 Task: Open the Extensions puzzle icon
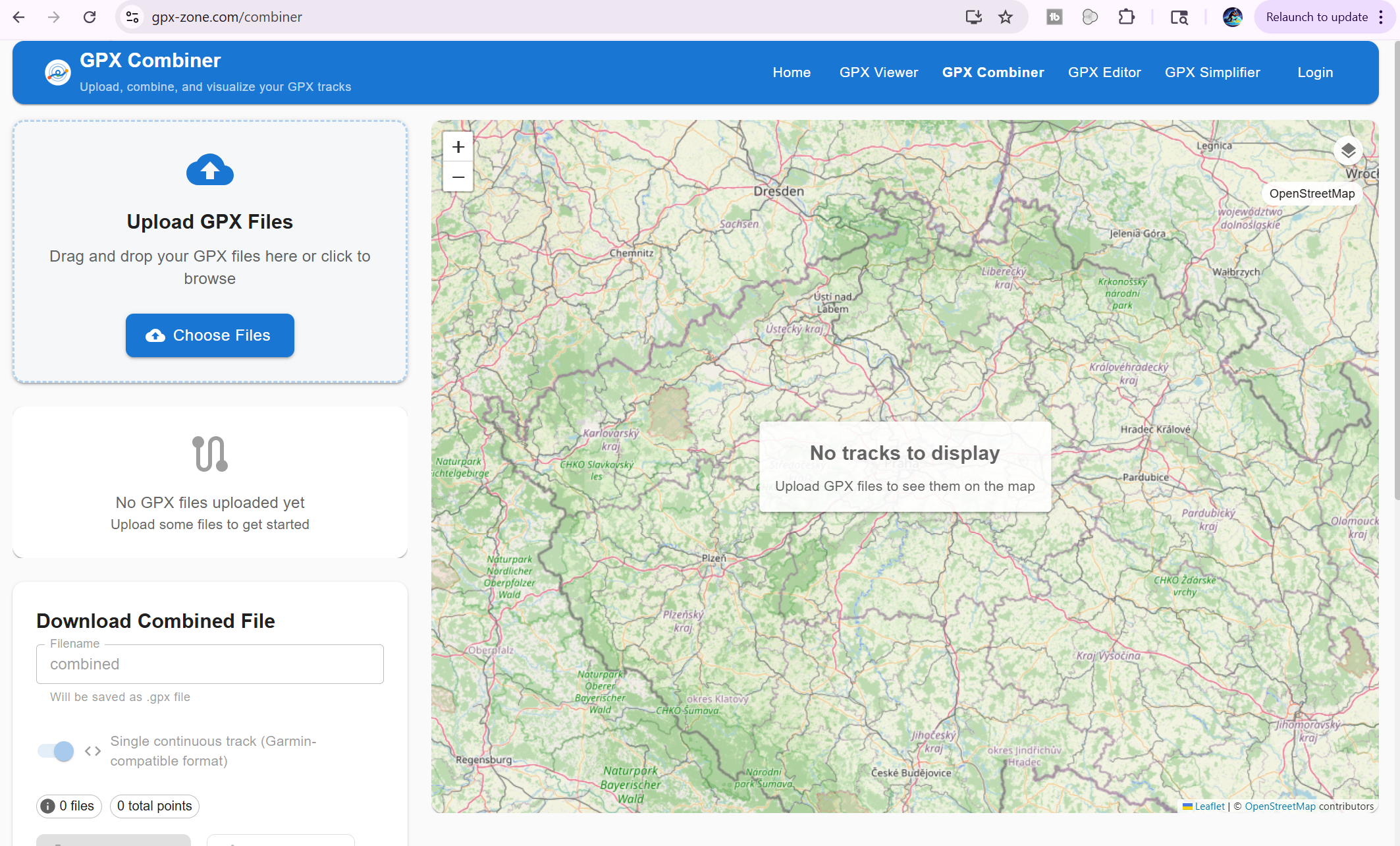(1127, 17)
